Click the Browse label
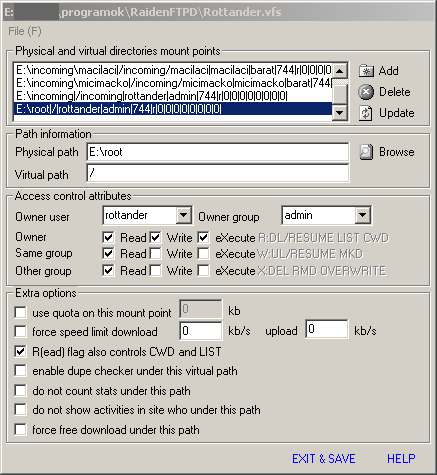The height and width of the screenshot is (475, 437). click(x=397, y=152)
